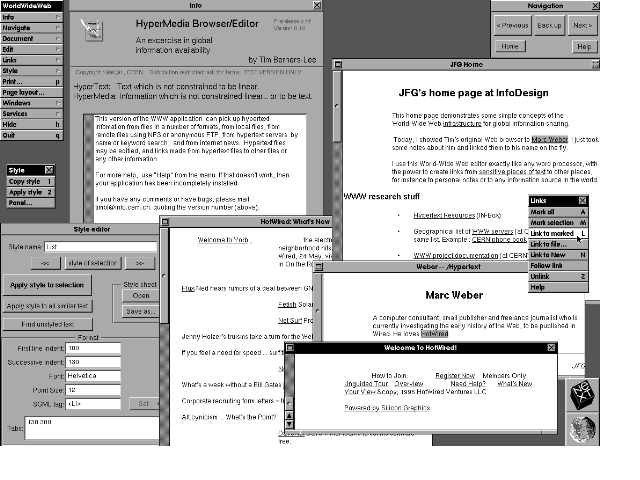Select Hide in the WorldWideWeb menu
This screenshot has width=640, height=480.
pyautogui.click(x=31, y=124)
